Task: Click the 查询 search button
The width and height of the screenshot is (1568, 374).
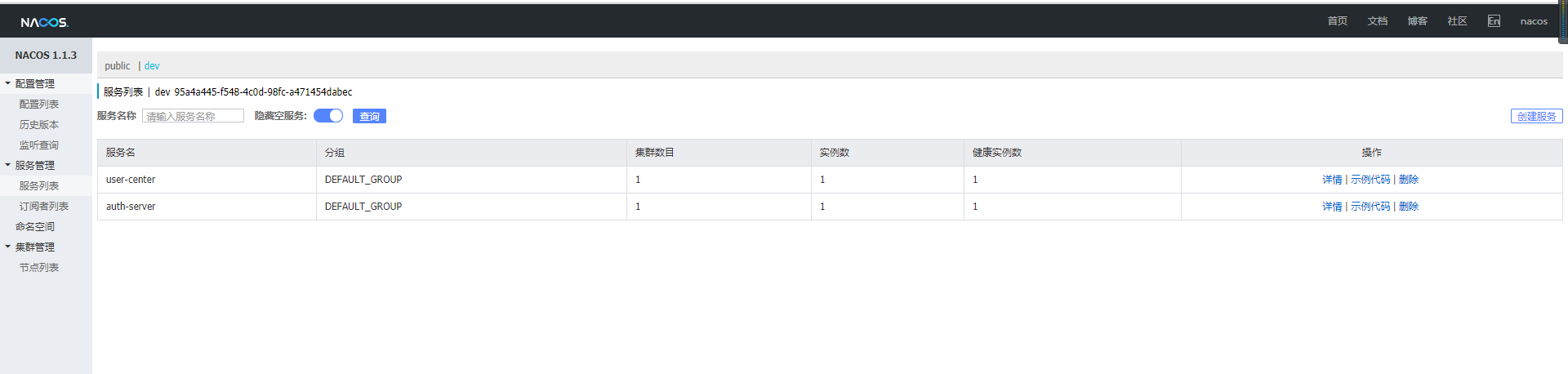Action: 369,116
